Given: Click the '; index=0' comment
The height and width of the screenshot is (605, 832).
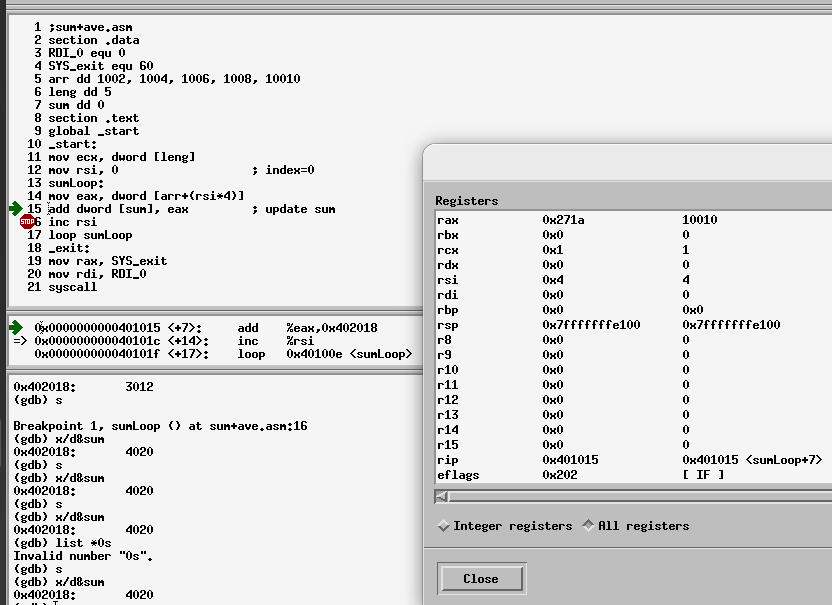Looking at the screenshot, I should (283, 170).
